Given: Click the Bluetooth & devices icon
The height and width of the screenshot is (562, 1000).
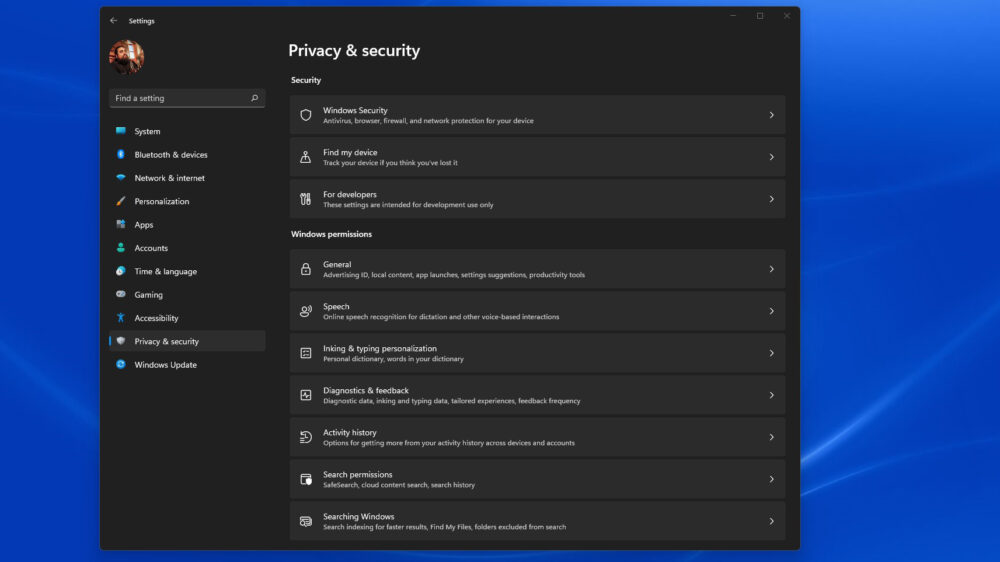Looking at the screenshot, I should point(121,154).
